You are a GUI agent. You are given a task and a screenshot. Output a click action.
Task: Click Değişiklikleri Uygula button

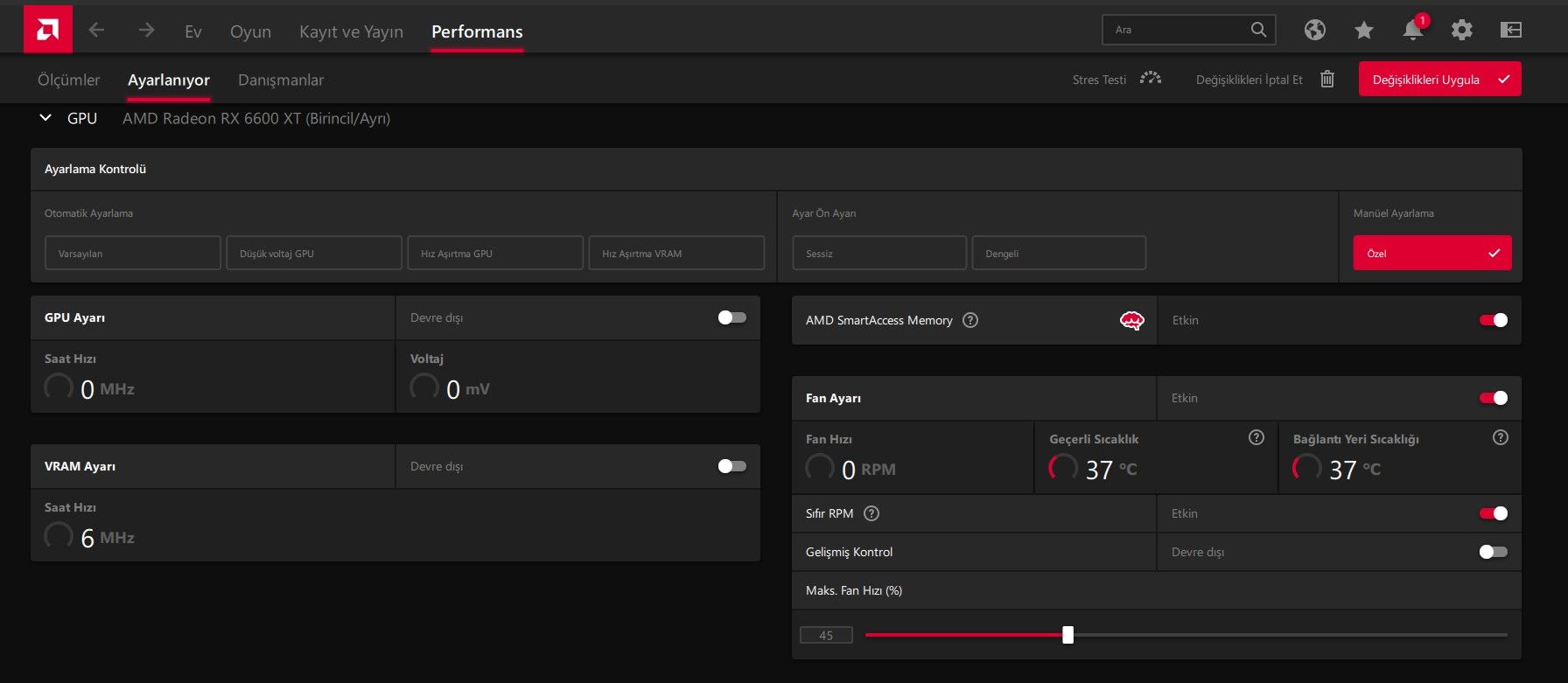pos(1439,80)
